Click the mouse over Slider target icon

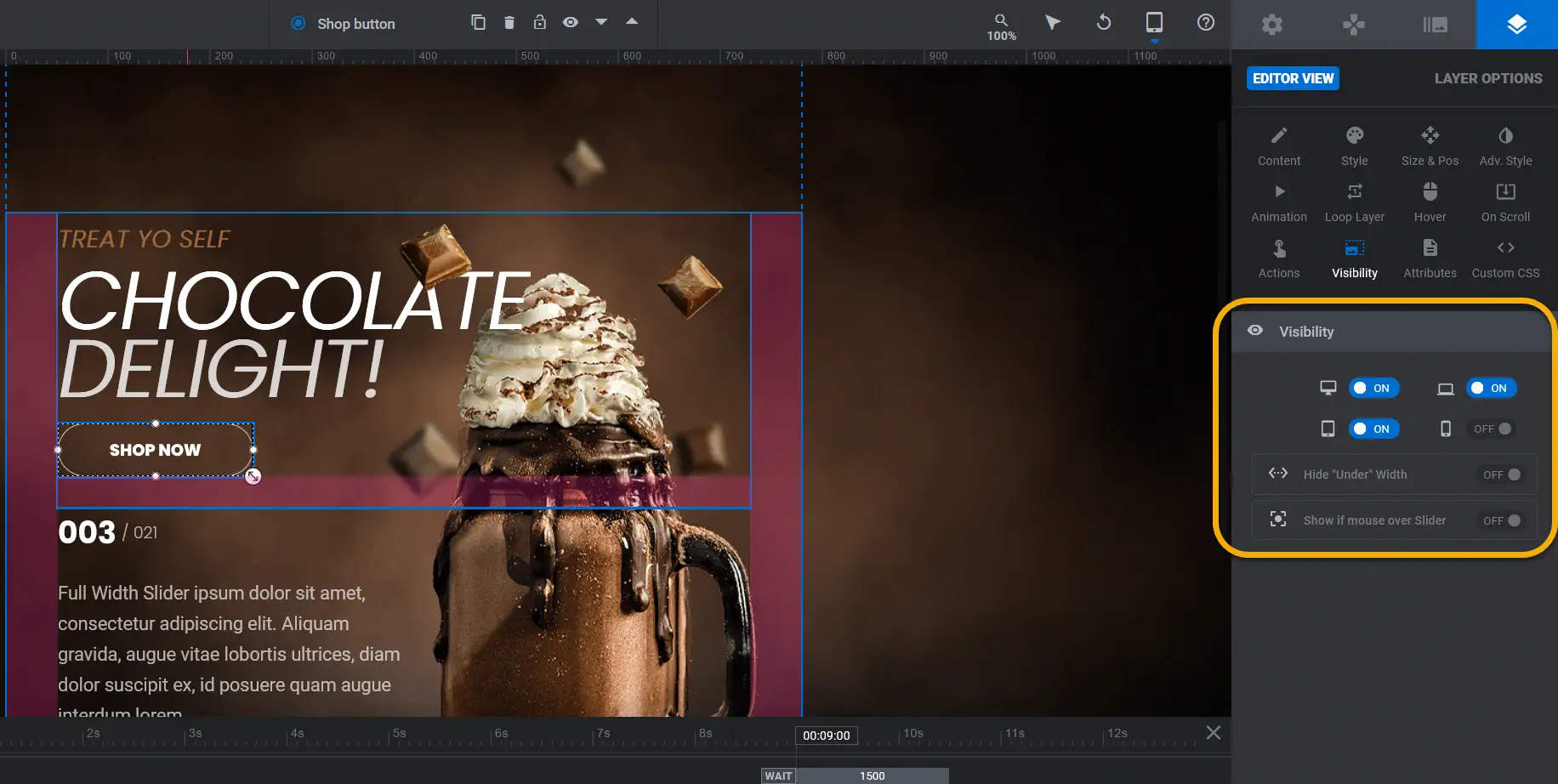point(1278,520)
